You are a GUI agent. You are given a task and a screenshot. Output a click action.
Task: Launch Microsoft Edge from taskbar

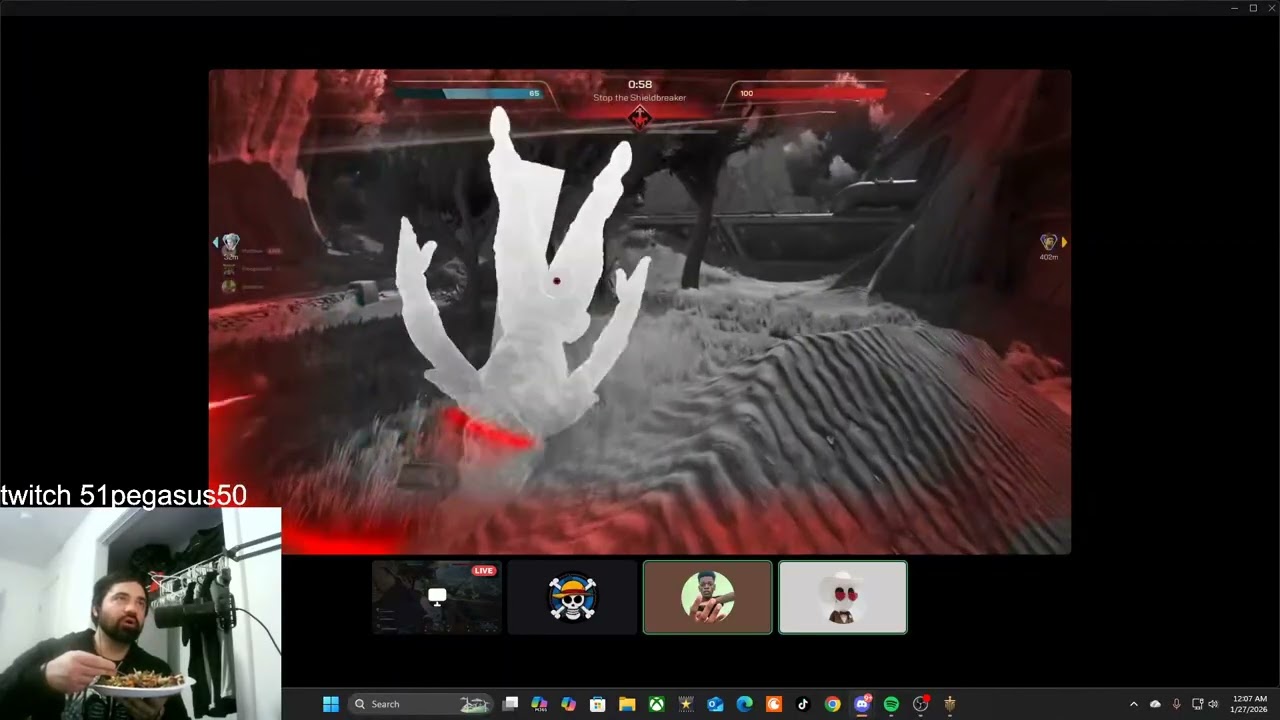pos(744,704)
